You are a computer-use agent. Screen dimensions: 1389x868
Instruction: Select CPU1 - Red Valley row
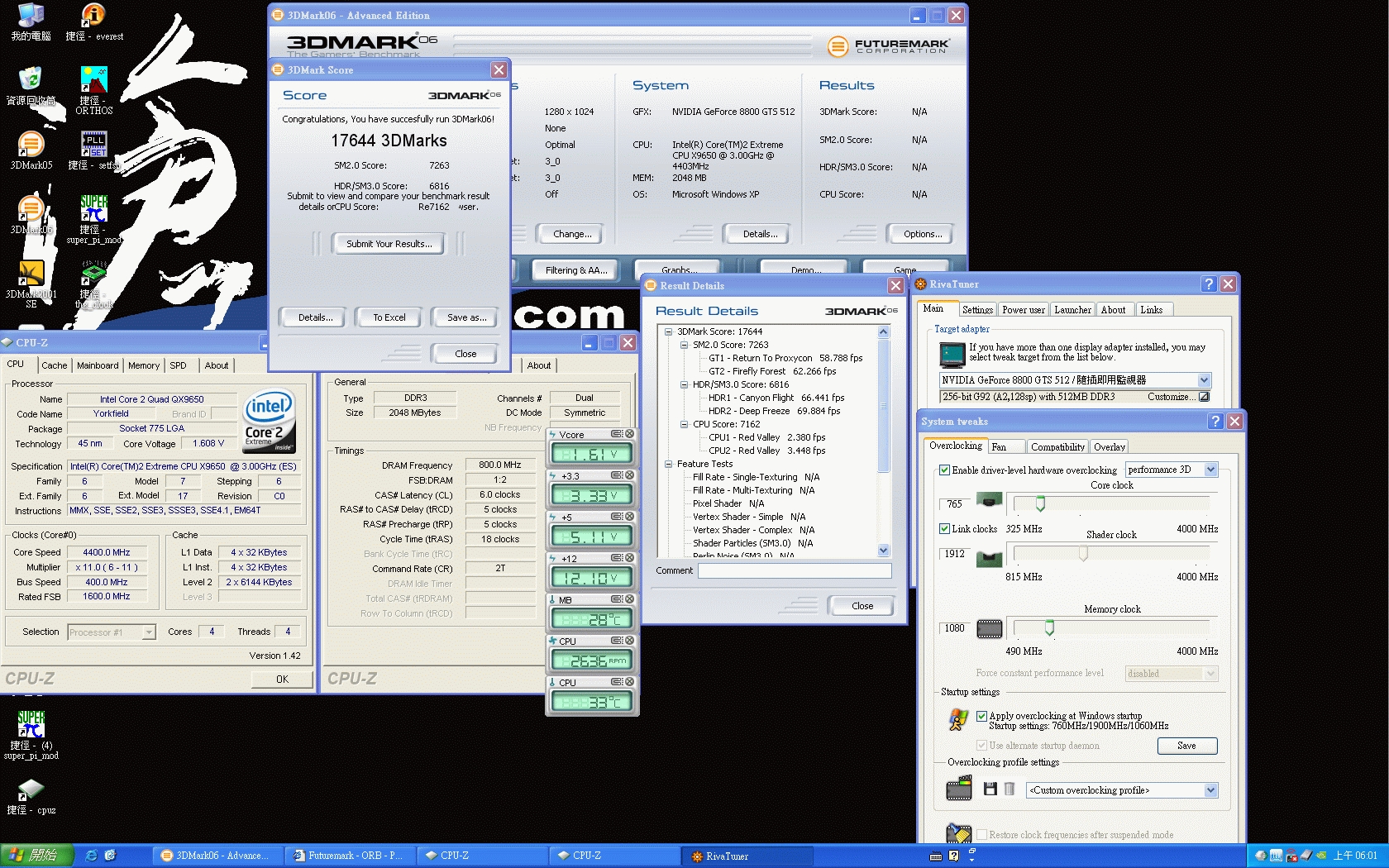coord(766,437)
